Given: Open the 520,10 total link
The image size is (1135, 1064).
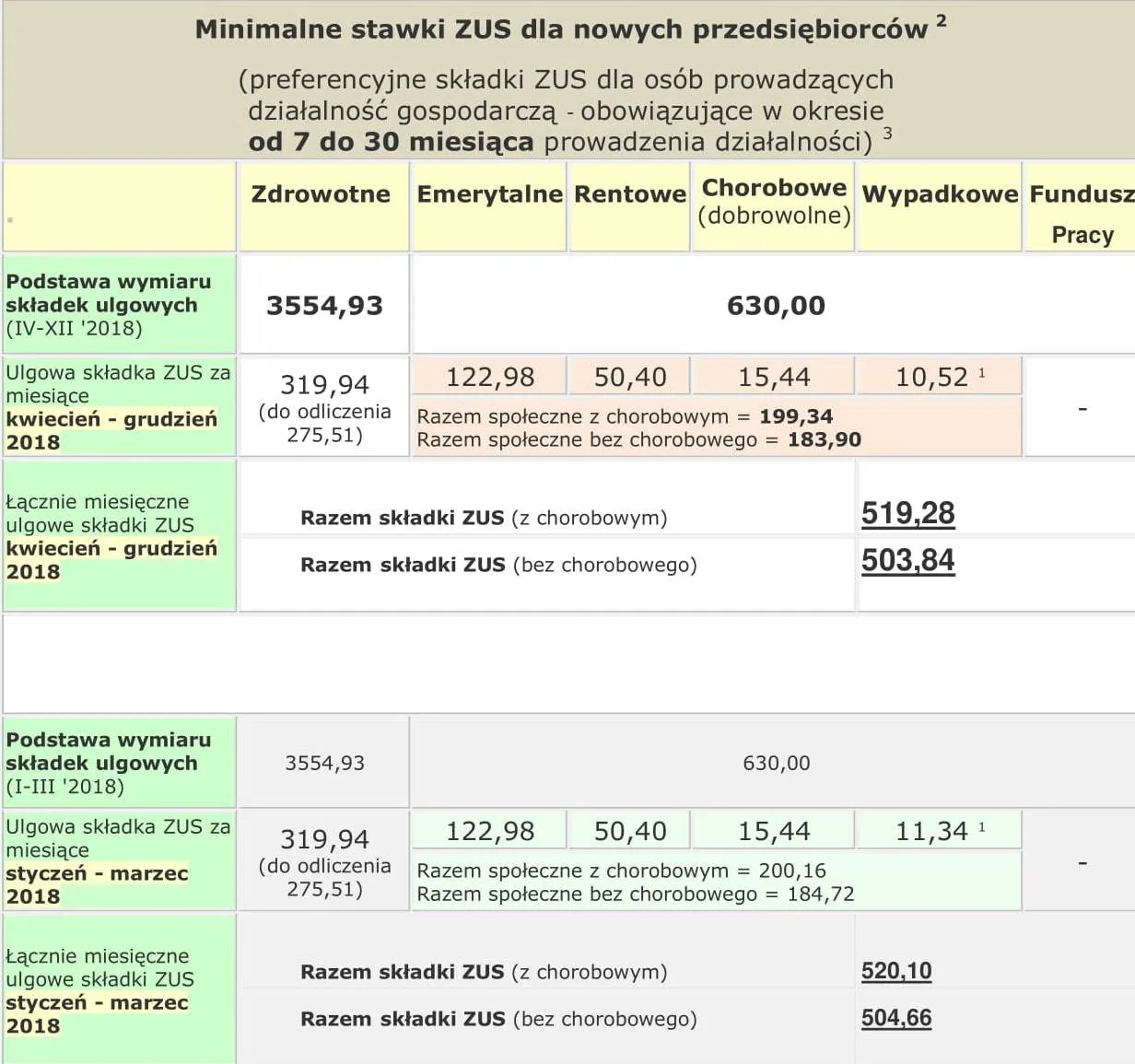Looking at the screenshot, I should click(896, 971).
